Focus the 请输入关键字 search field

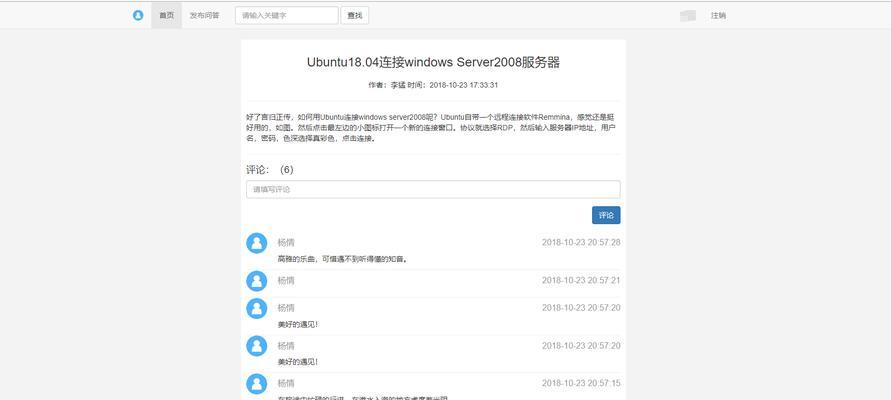pyautogui.click(x=287, y=15)
